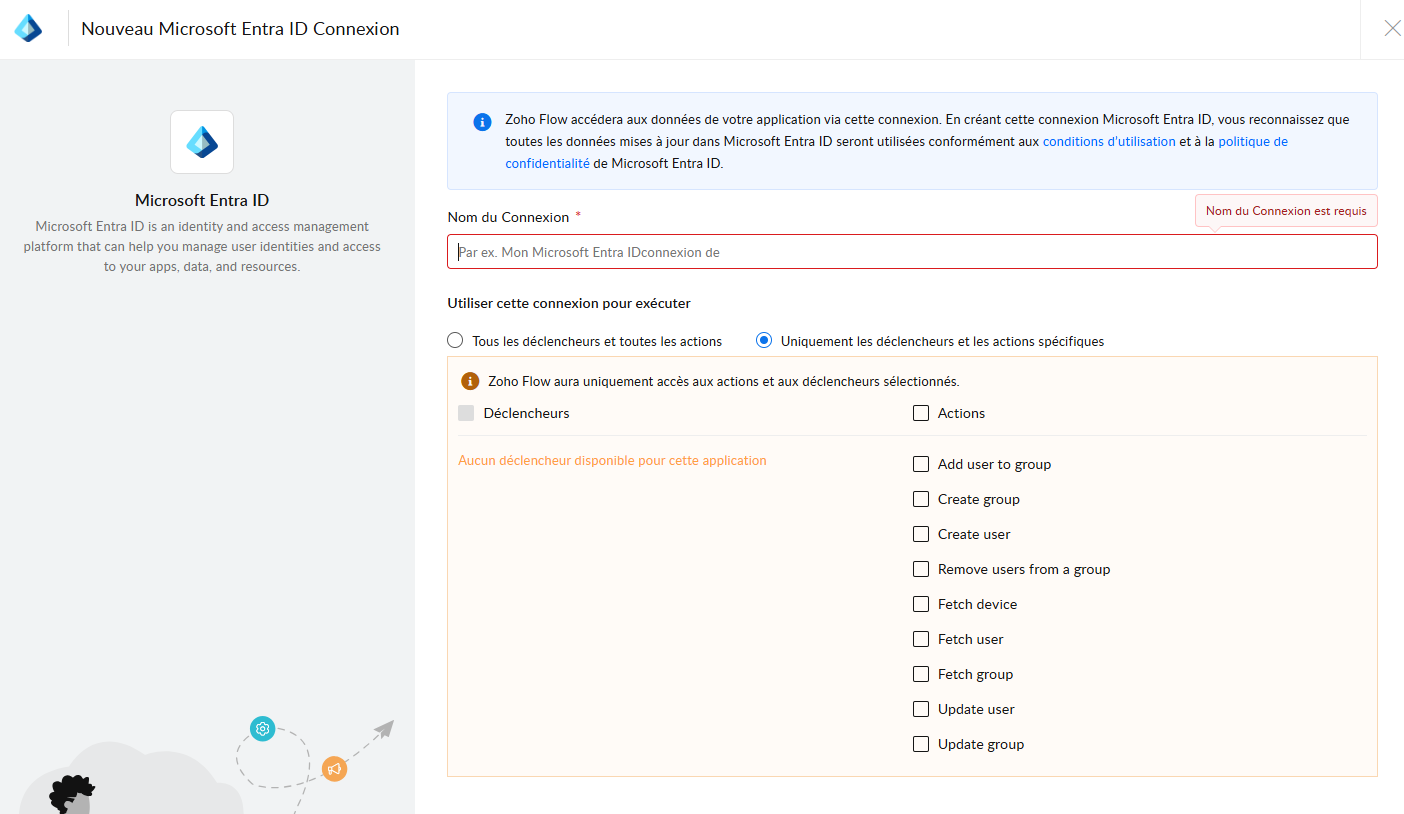Viewport: 1404px width, 814px height.
Task: Select Uniquement les déclencheurs et actions spécifiques
Action: pos(764,341)
